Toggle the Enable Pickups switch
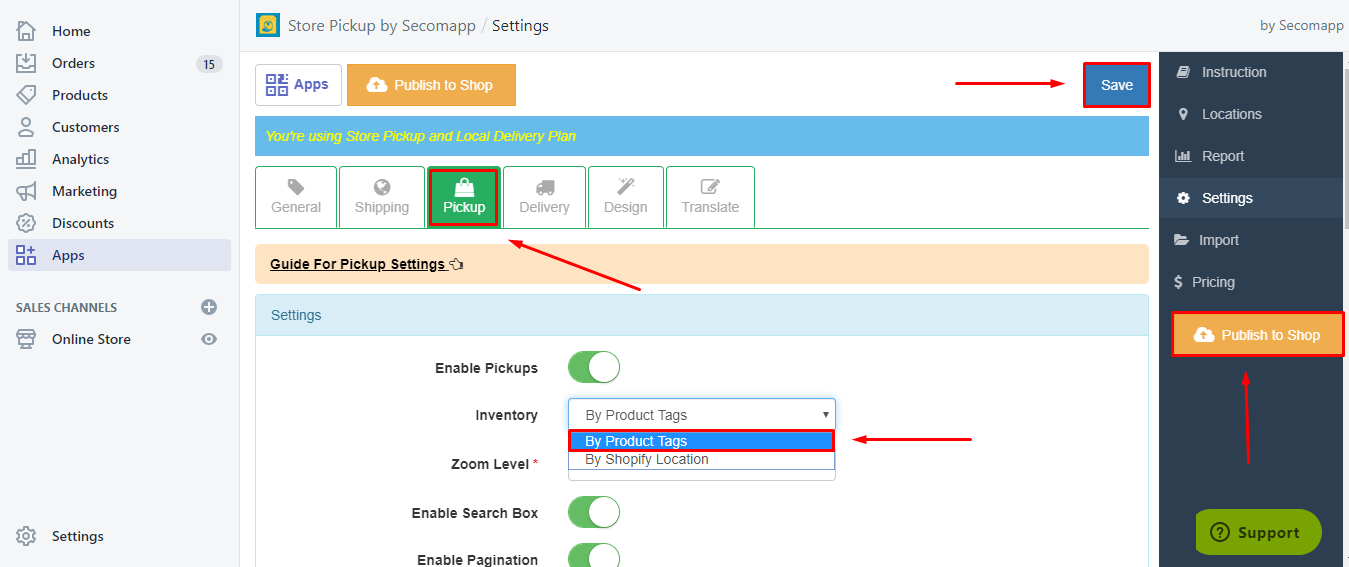Screen dimensions: 1349x567 coord(594,367)
